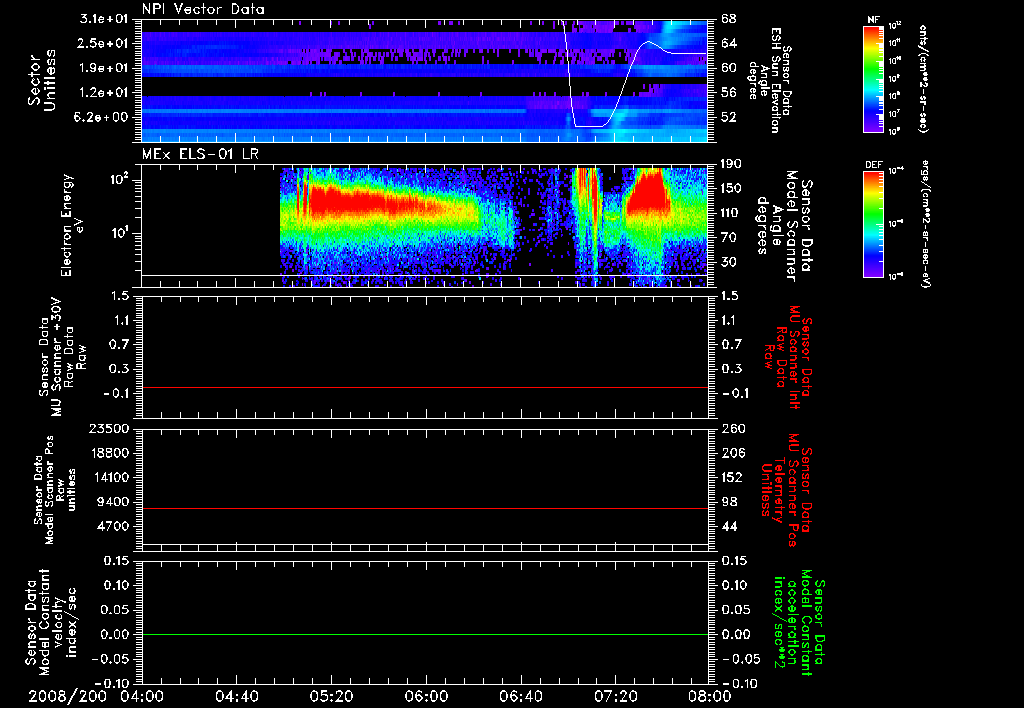Click the '07:20' time tick label

(x=615, y=696)
